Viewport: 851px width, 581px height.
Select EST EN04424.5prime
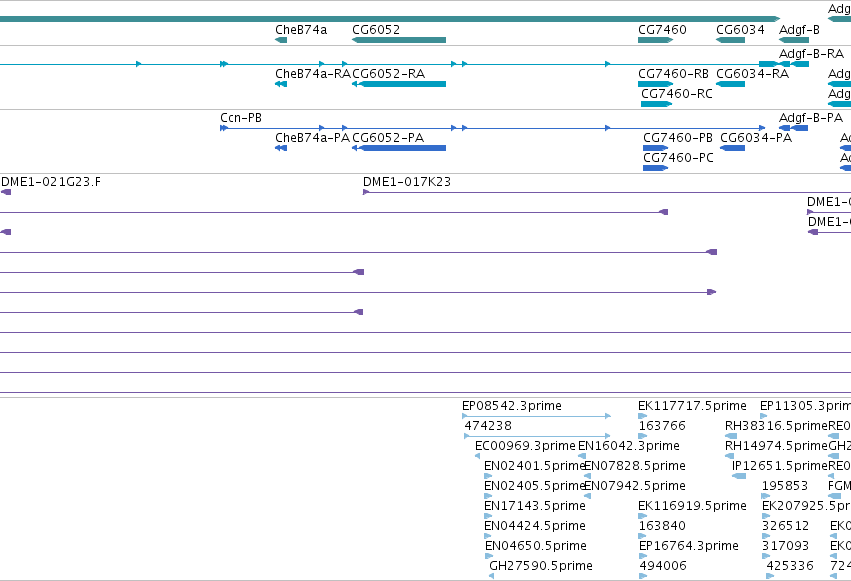pyautogui.click(x=488, y=536)
